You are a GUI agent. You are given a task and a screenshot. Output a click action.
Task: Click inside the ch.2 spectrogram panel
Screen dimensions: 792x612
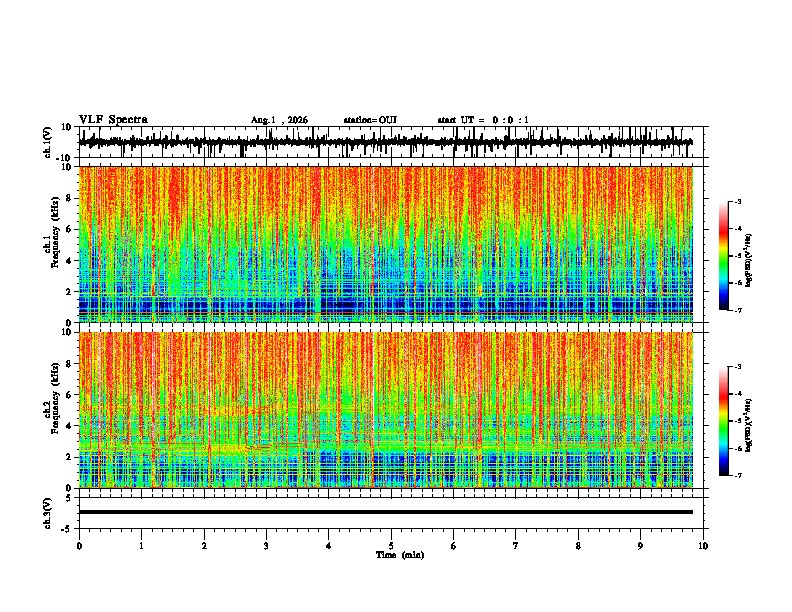tap(386, 410)
